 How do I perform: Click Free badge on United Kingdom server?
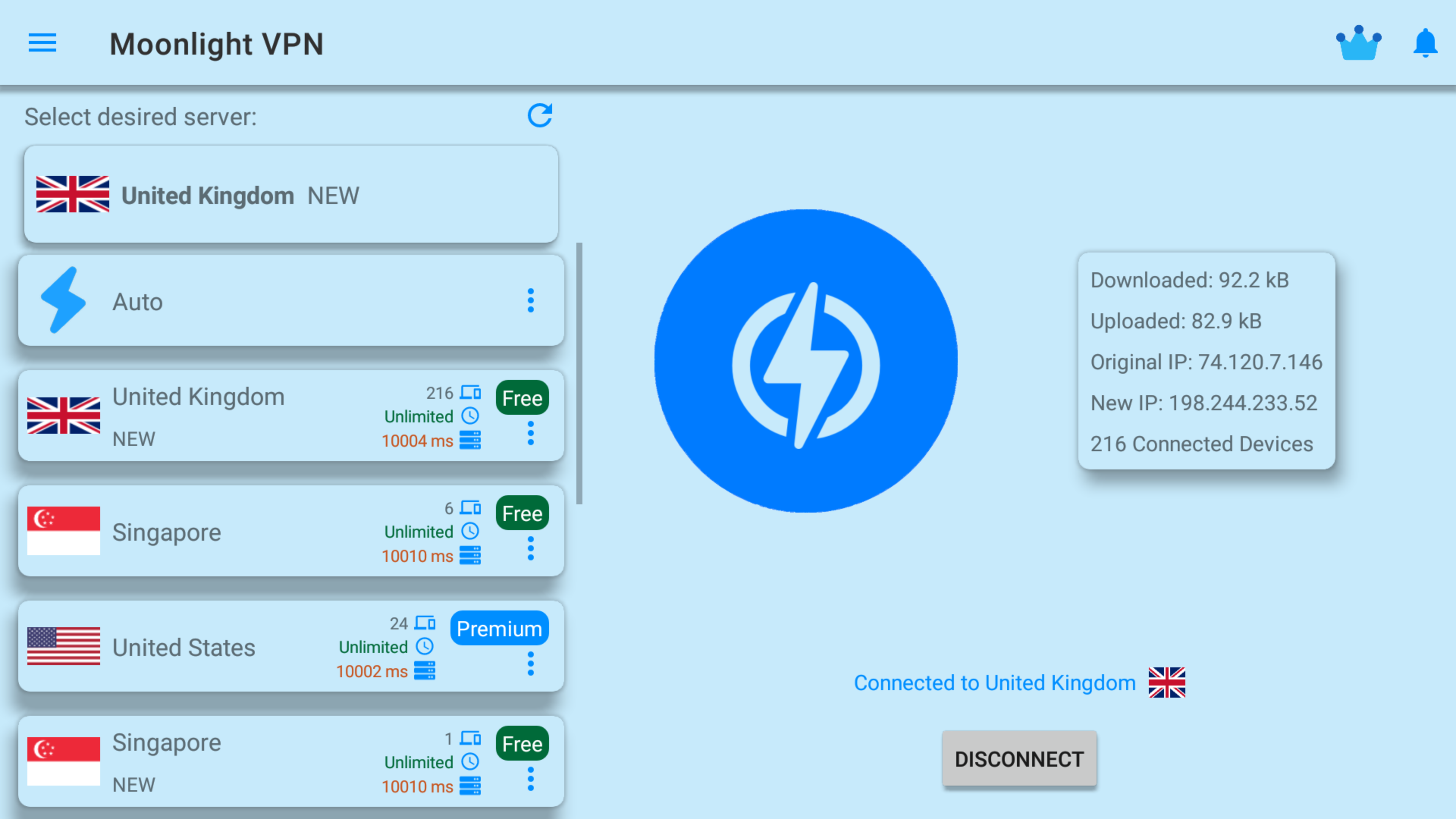tap(522, 398)
